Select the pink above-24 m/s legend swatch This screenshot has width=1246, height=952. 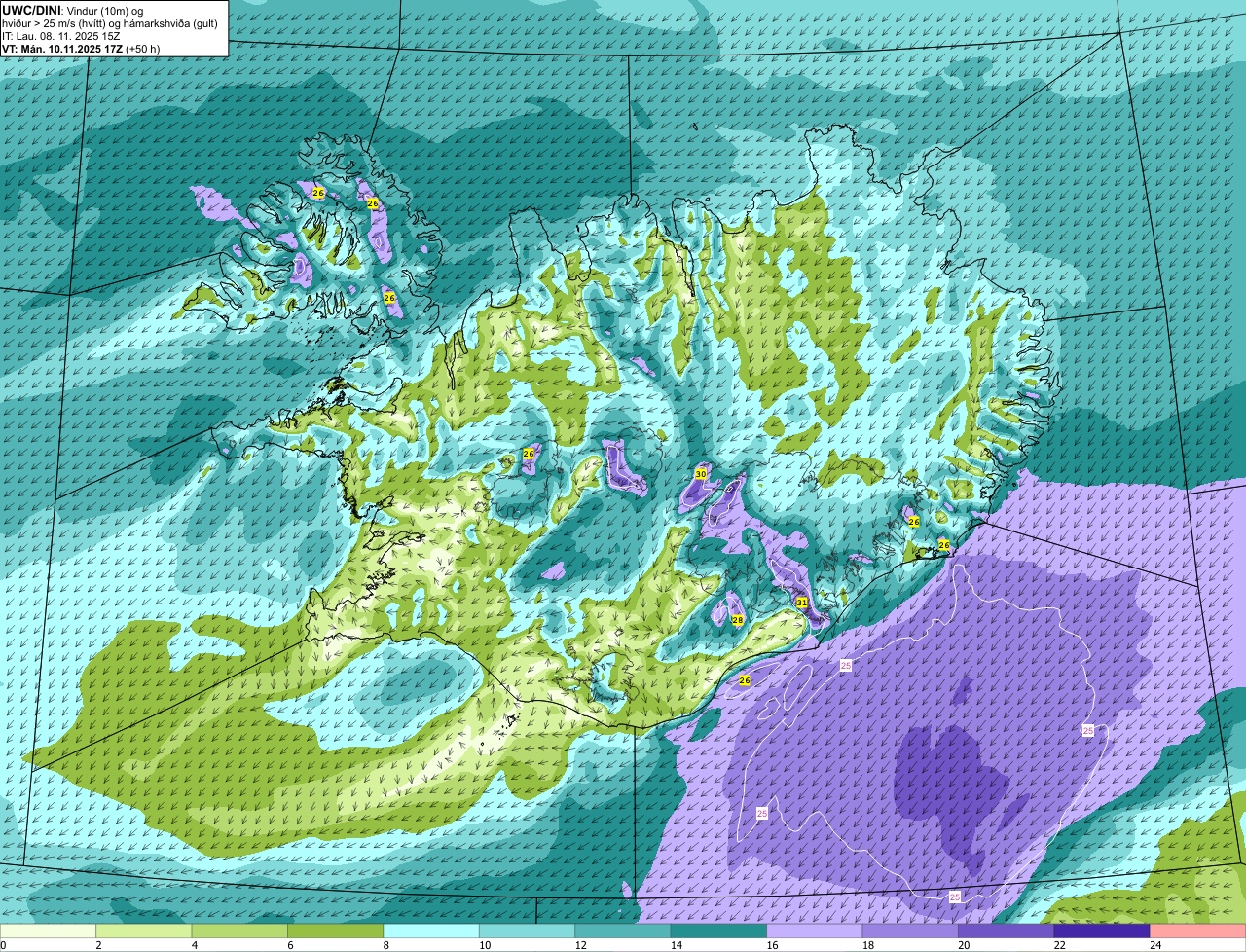1198,931
